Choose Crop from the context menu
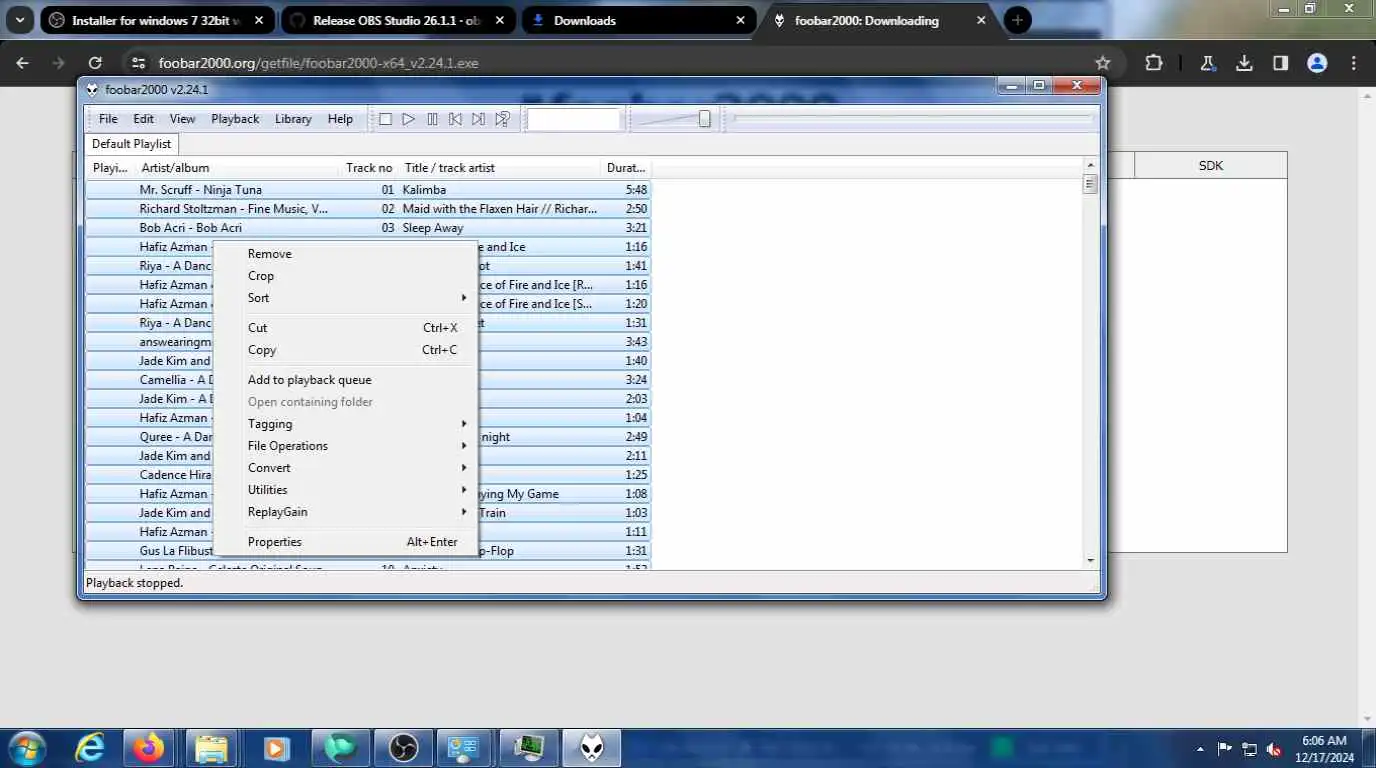The height and width of the screenshot is (768, 1376). [x=346, y=276]
